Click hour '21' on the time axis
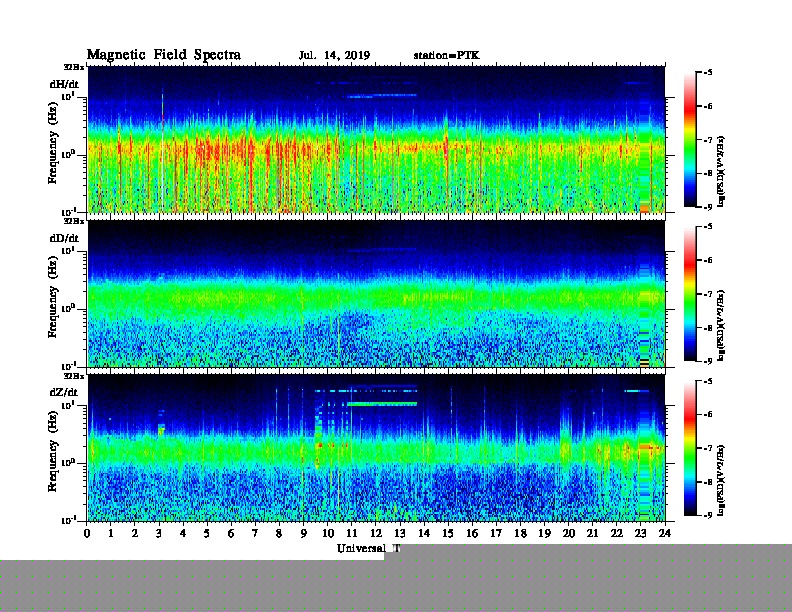Screen dimensions: 792x612 coord(592,533)
